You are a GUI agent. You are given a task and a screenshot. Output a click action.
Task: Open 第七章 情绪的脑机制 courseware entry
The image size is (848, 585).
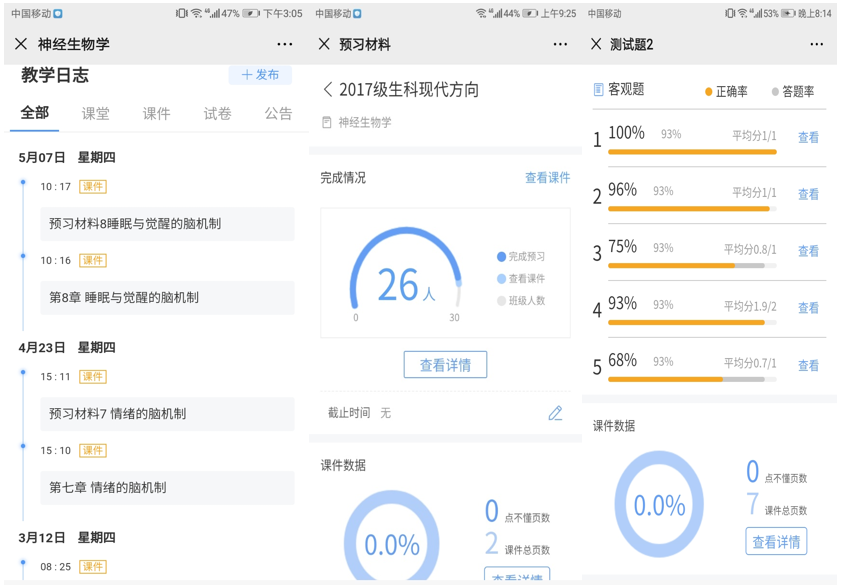coord(167,488)
